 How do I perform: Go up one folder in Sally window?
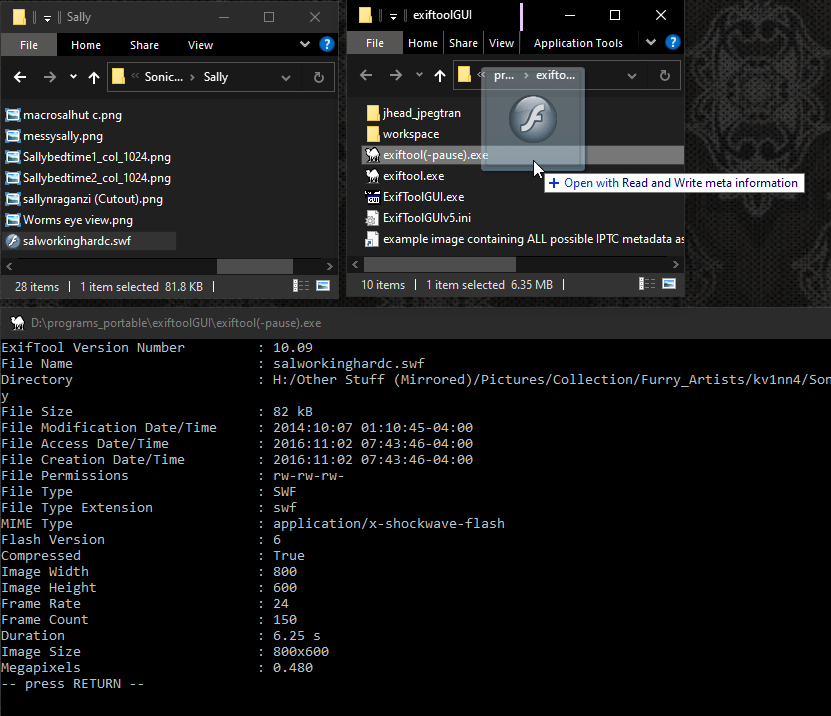(94, 77)
